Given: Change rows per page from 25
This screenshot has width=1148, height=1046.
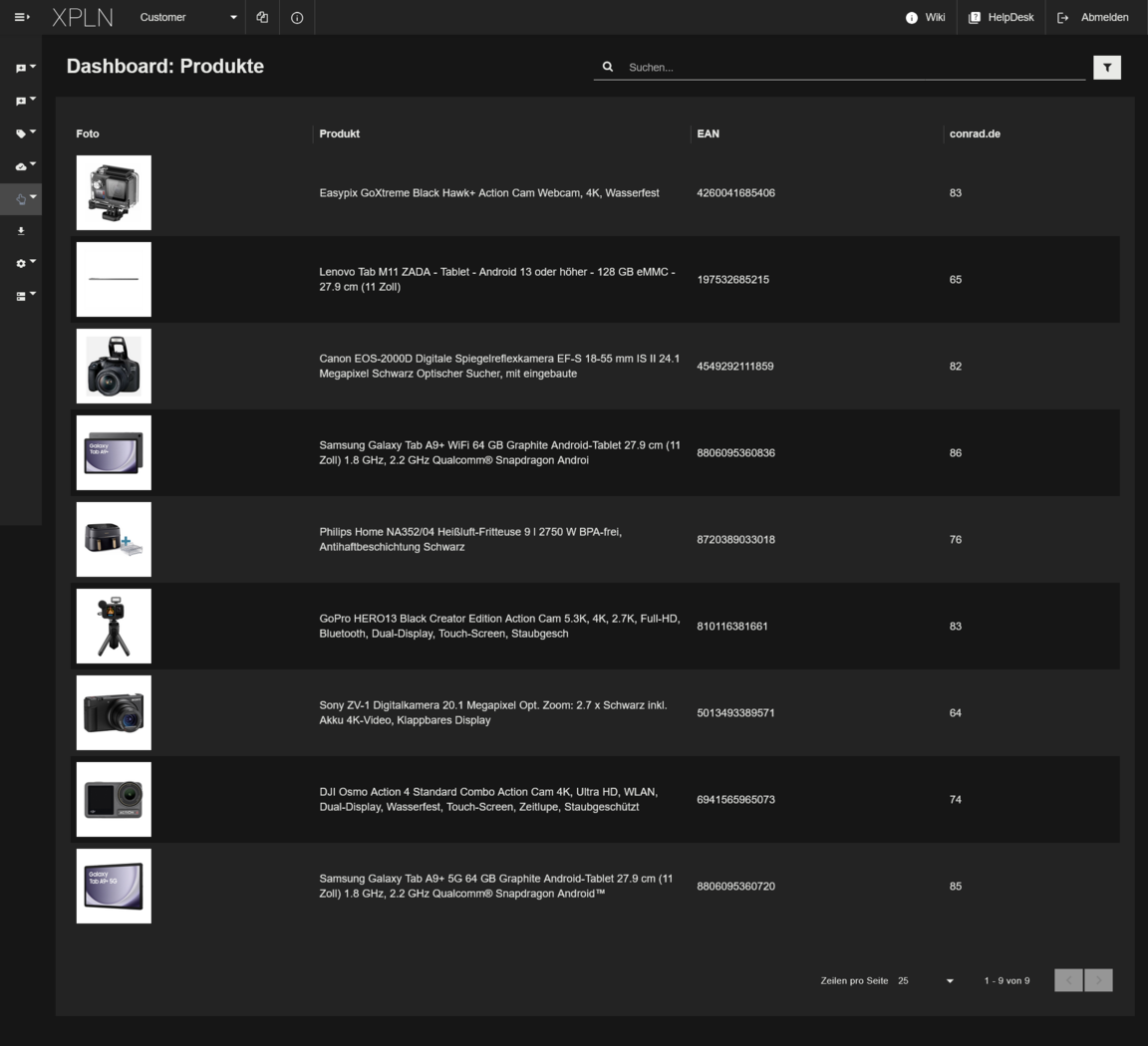Looking at the screenshot, I should pos(926,981).
